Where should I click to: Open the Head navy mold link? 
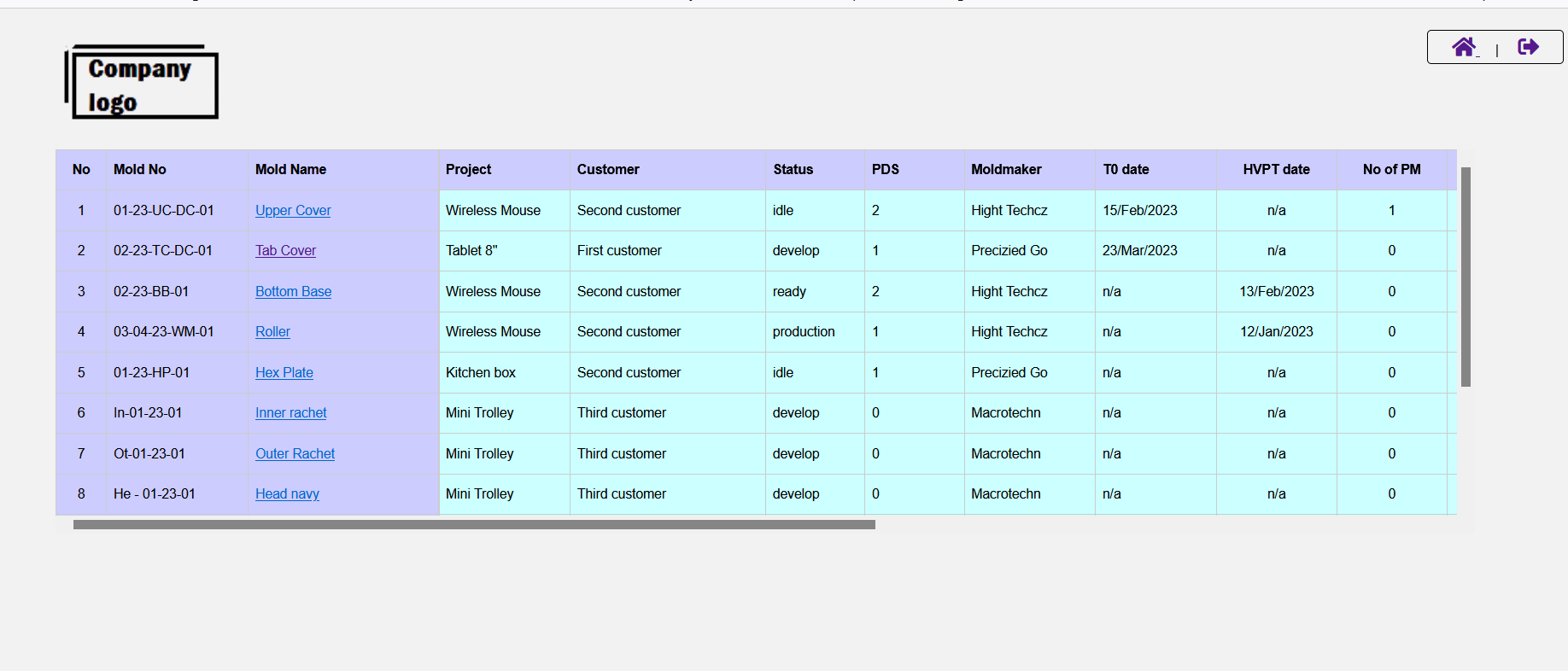287,494
